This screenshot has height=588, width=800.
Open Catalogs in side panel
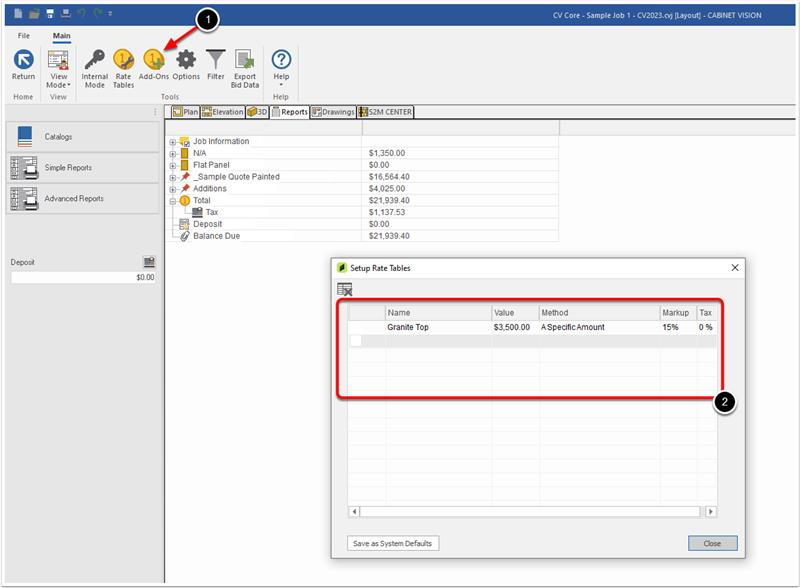point(83,137)
